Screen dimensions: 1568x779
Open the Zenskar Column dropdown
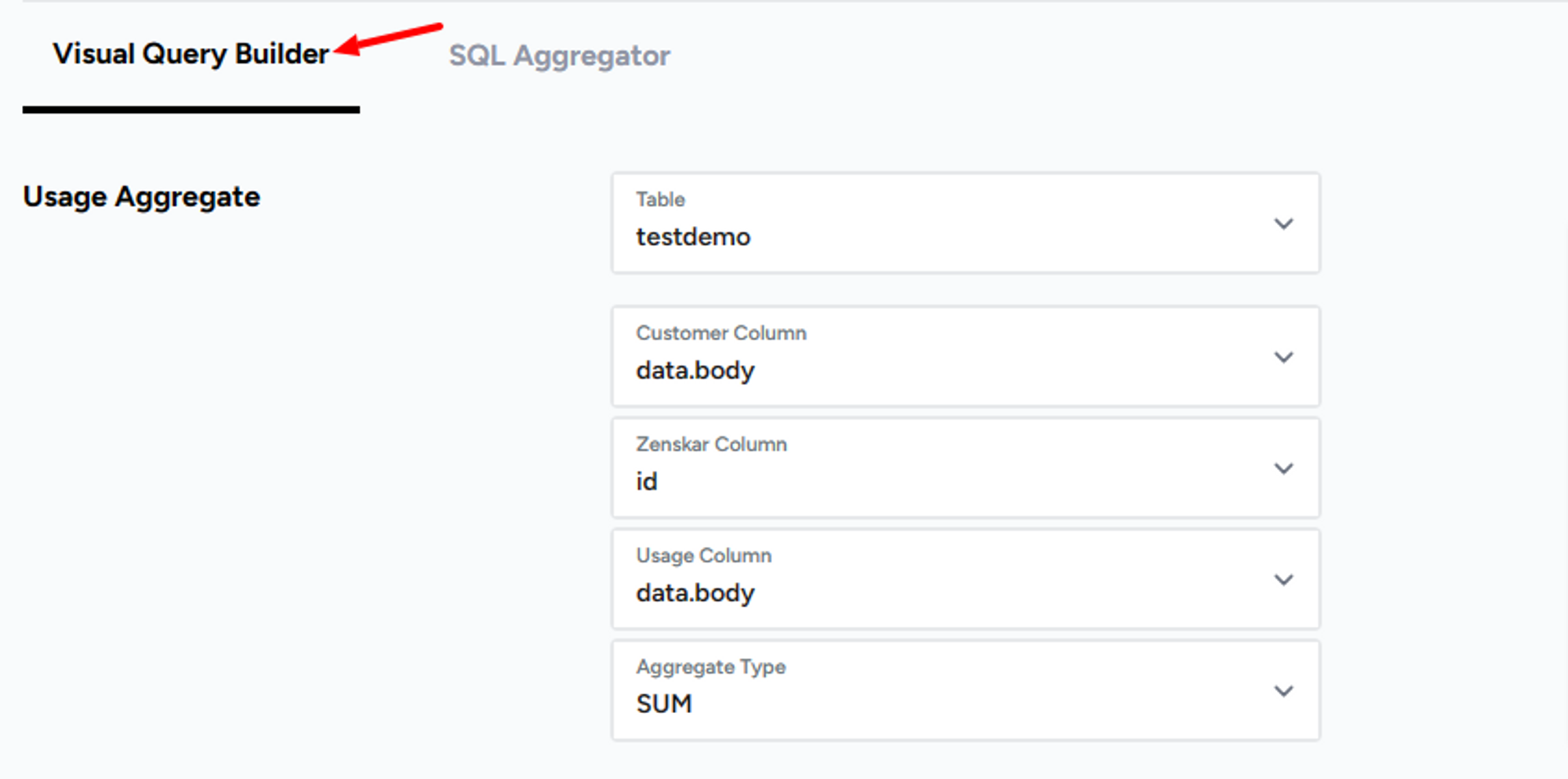click(966, 468)
